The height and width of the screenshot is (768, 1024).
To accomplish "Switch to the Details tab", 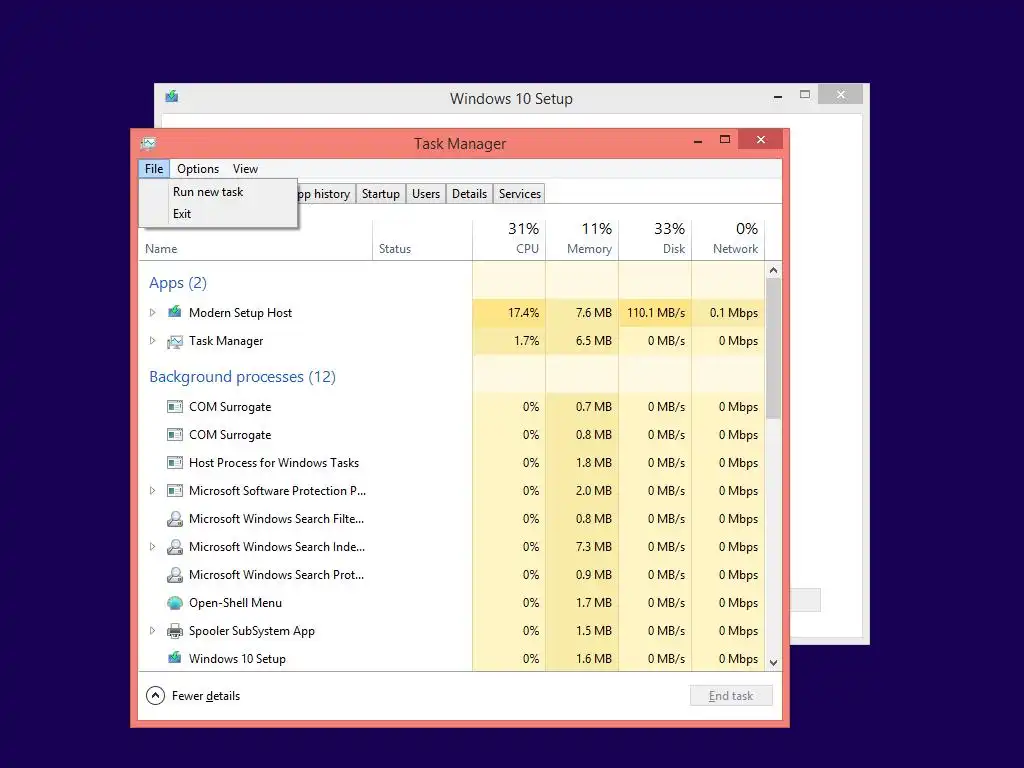I will pyautogui.click(x=470, y=194).
